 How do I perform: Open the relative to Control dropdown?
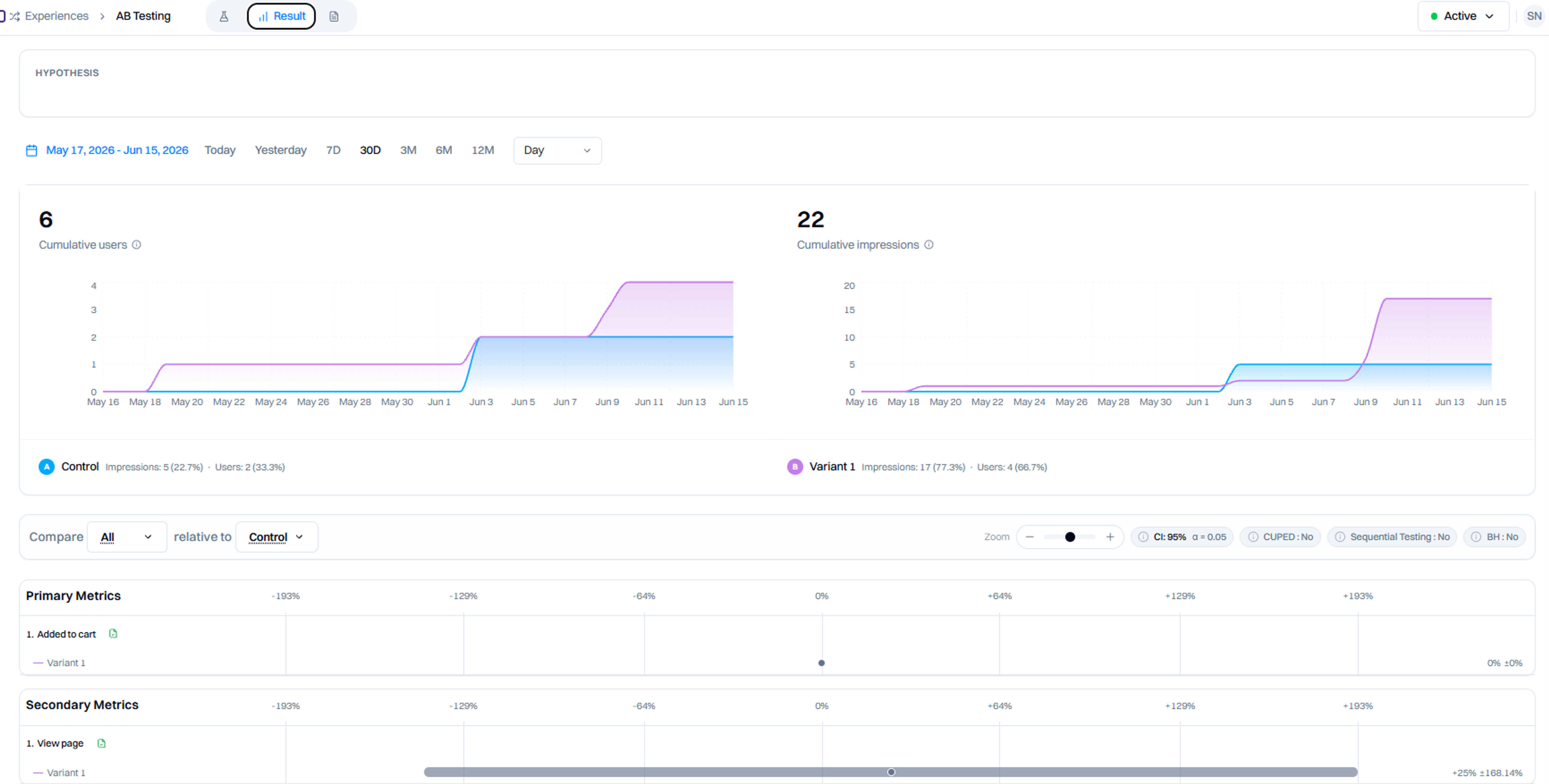click(x=277, y=537)
